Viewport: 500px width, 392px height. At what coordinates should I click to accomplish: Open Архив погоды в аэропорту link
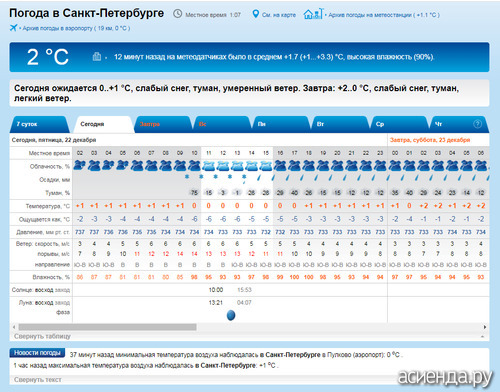tap(76, 28)
